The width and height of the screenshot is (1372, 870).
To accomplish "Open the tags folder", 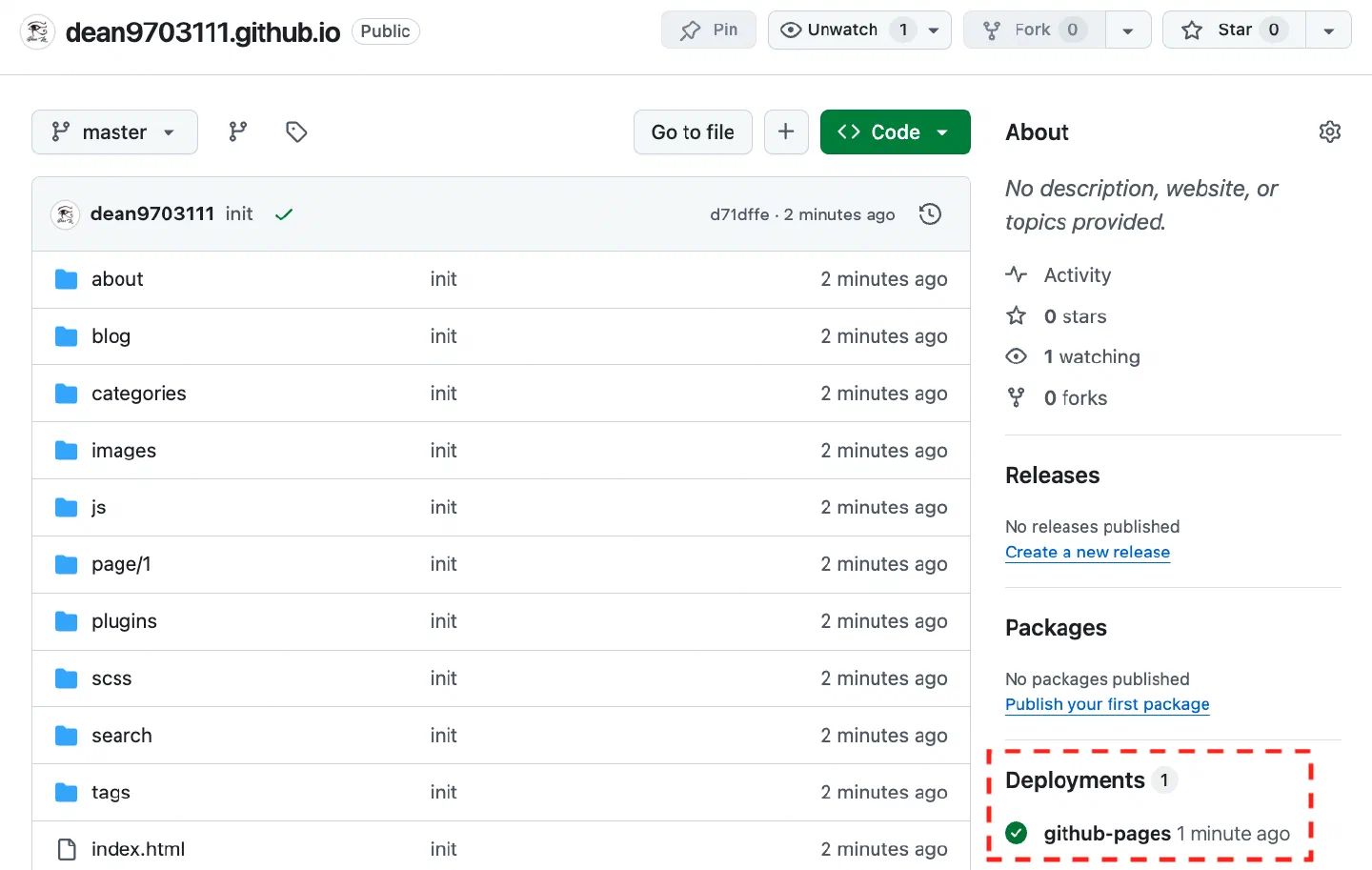I will point(111,792).
